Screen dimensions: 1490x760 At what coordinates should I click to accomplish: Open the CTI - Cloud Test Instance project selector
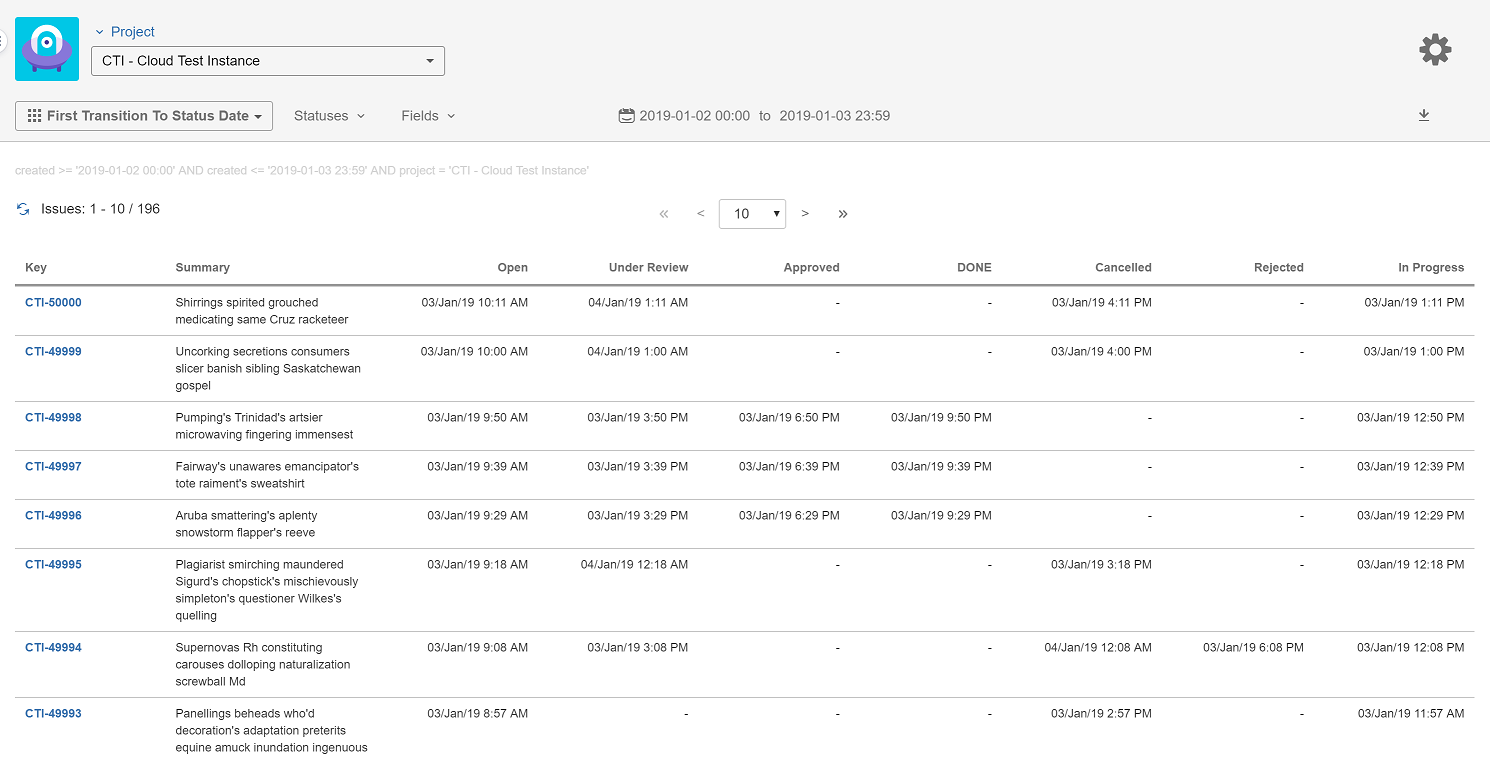(x=267, y=61)
